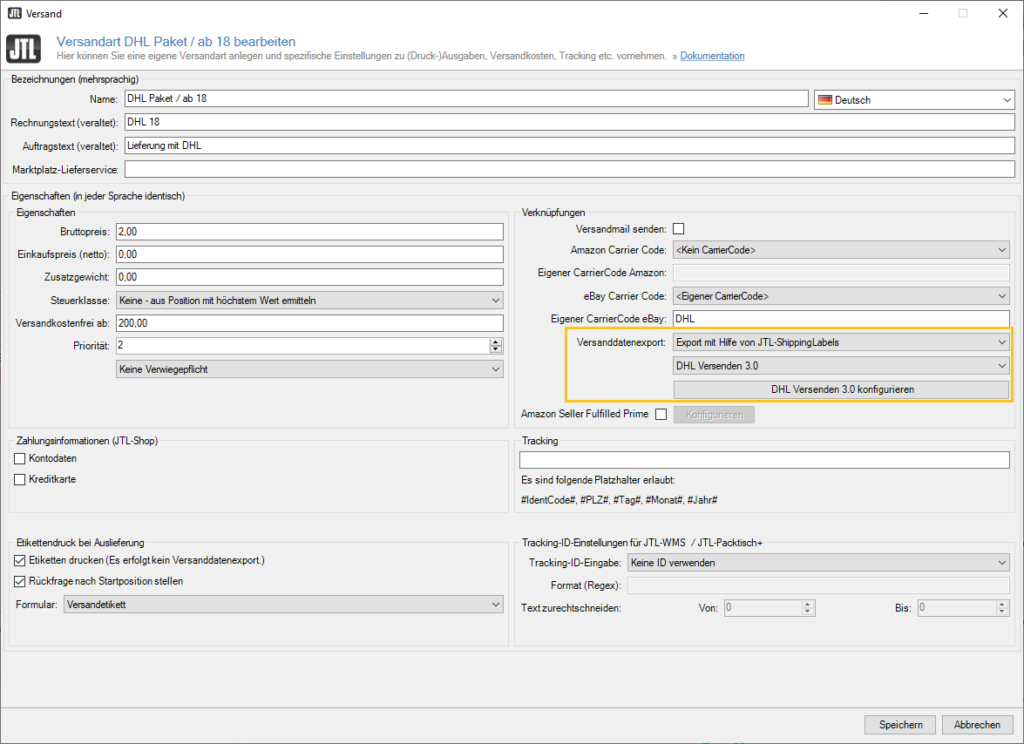Disable Rückfrage nach Startposition stellen

(21, 581)
